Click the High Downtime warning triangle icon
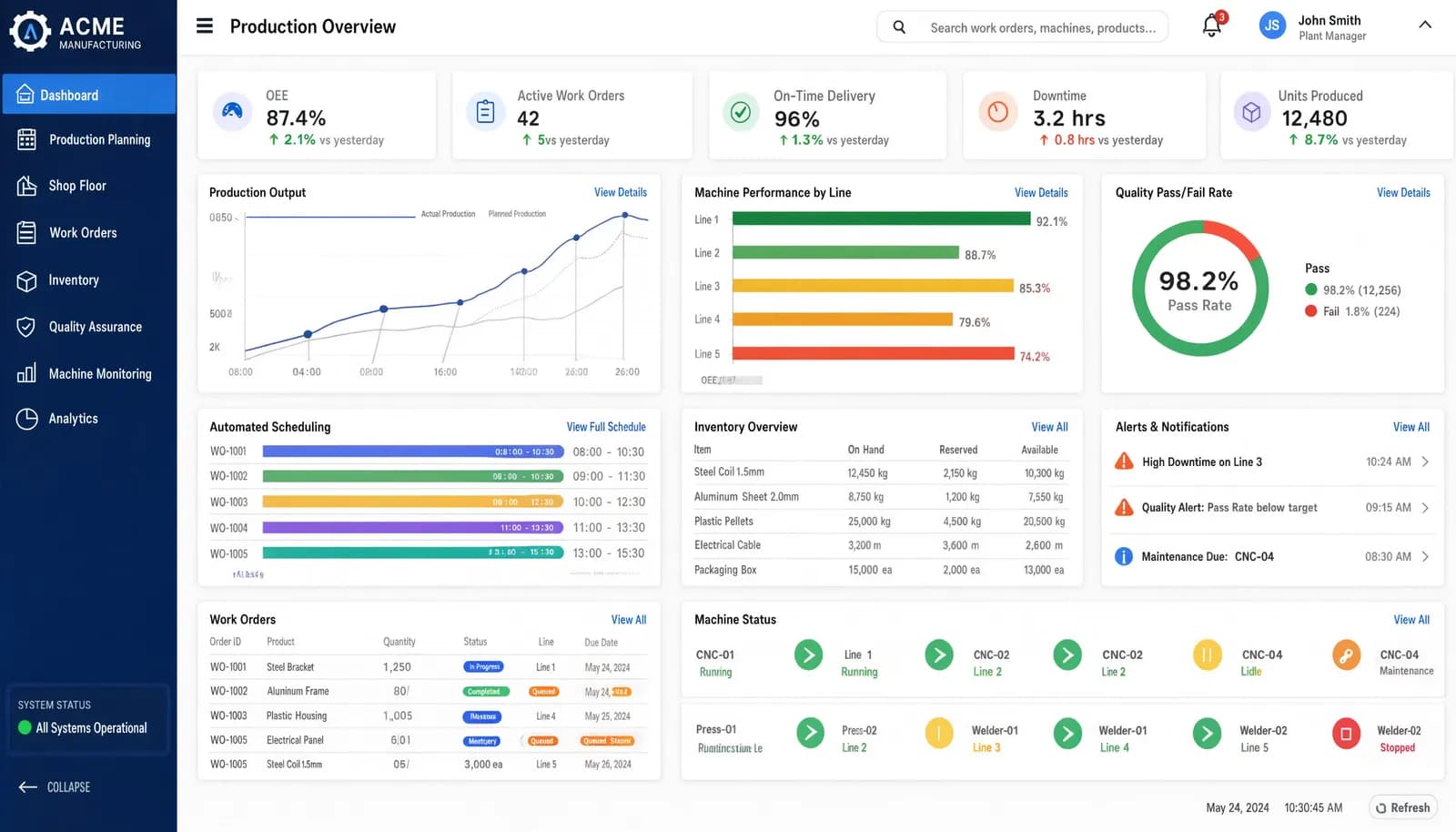The height and width of the screenshot is (832, 1456). 1124,462
